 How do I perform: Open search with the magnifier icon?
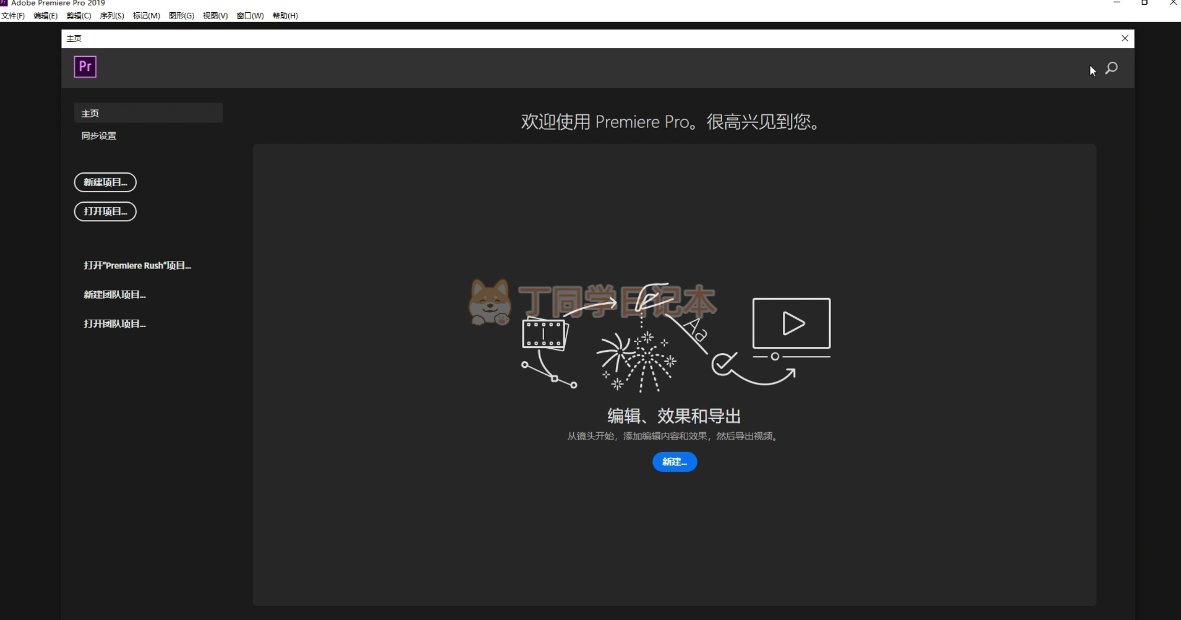[x=1111, y=69]
